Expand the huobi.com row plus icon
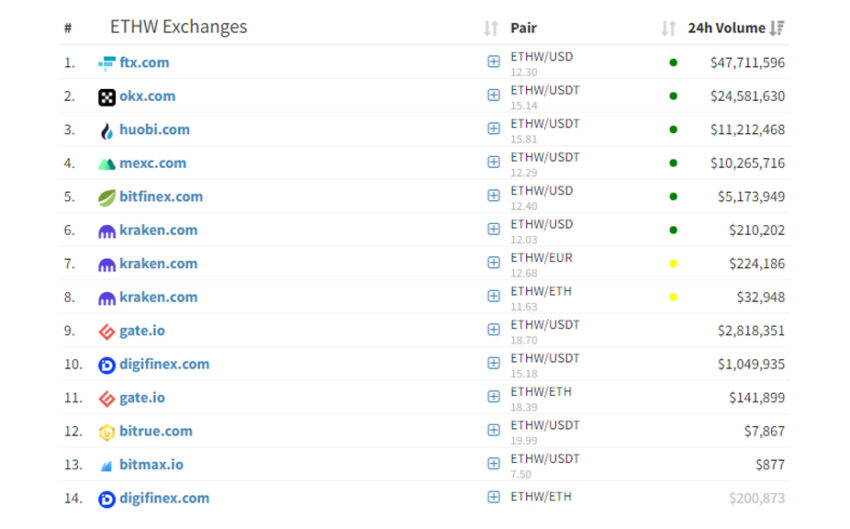This screenshot has height=529, width=850. pos(493,129)
